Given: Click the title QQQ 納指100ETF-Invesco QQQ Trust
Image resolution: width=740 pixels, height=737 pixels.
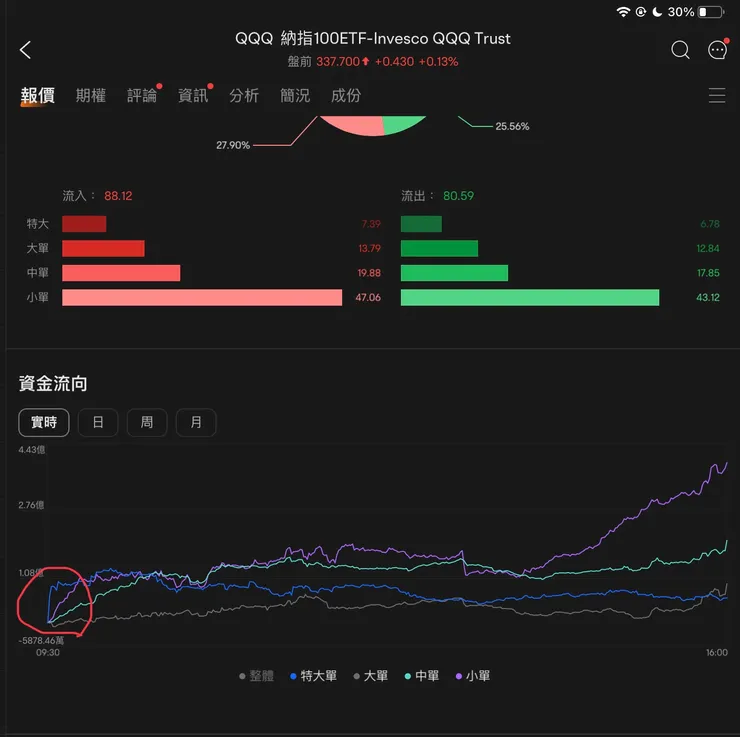Looking at the screenshot, I should (373, 38).
